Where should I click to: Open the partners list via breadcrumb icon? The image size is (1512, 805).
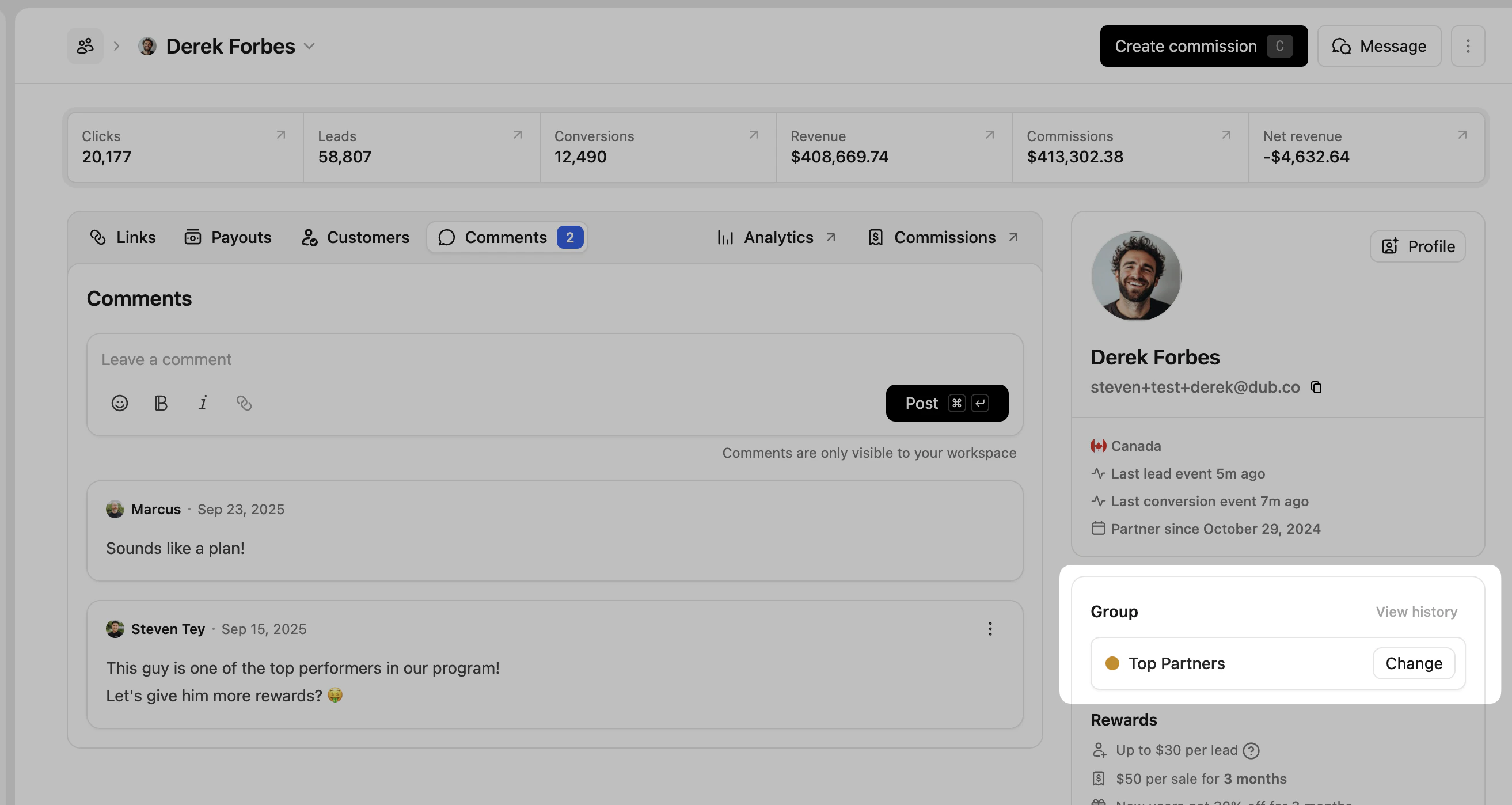85,45
